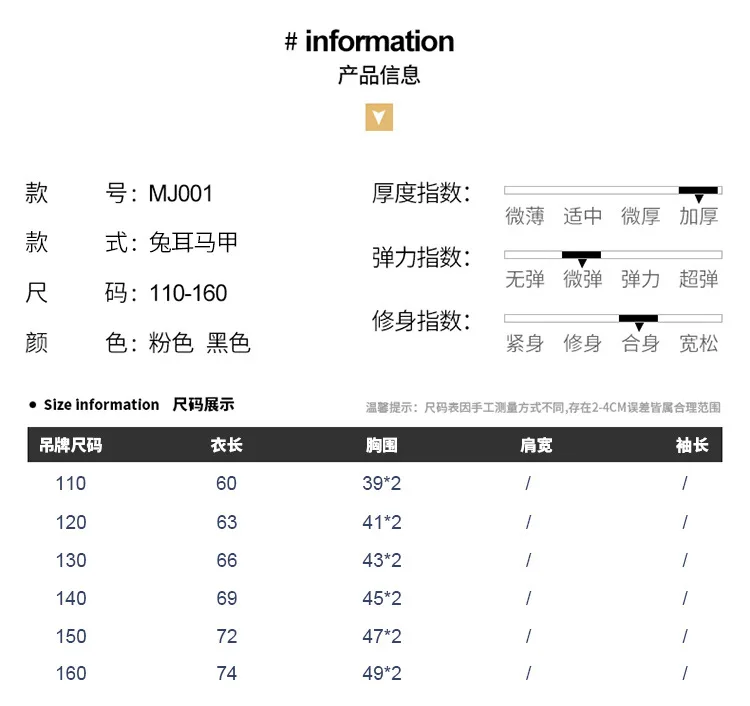This screenshot has width=750, height=706.
Task: Click size 160 in the table
Action: tap(71, 673)
